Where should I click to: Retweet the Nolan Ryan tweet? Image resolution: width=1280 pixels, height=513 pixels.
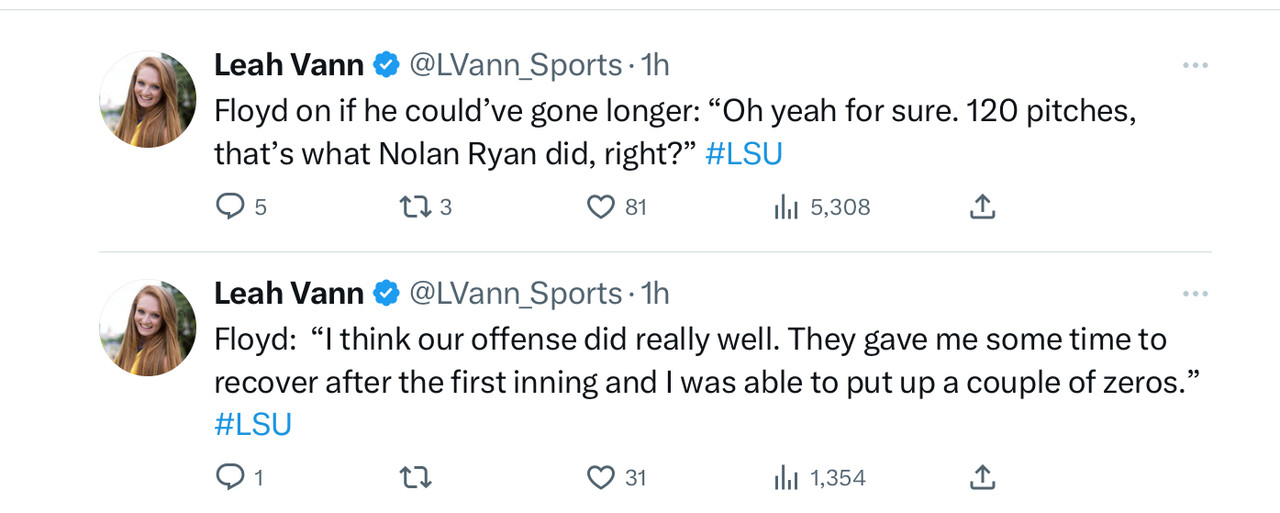point(413,207)
